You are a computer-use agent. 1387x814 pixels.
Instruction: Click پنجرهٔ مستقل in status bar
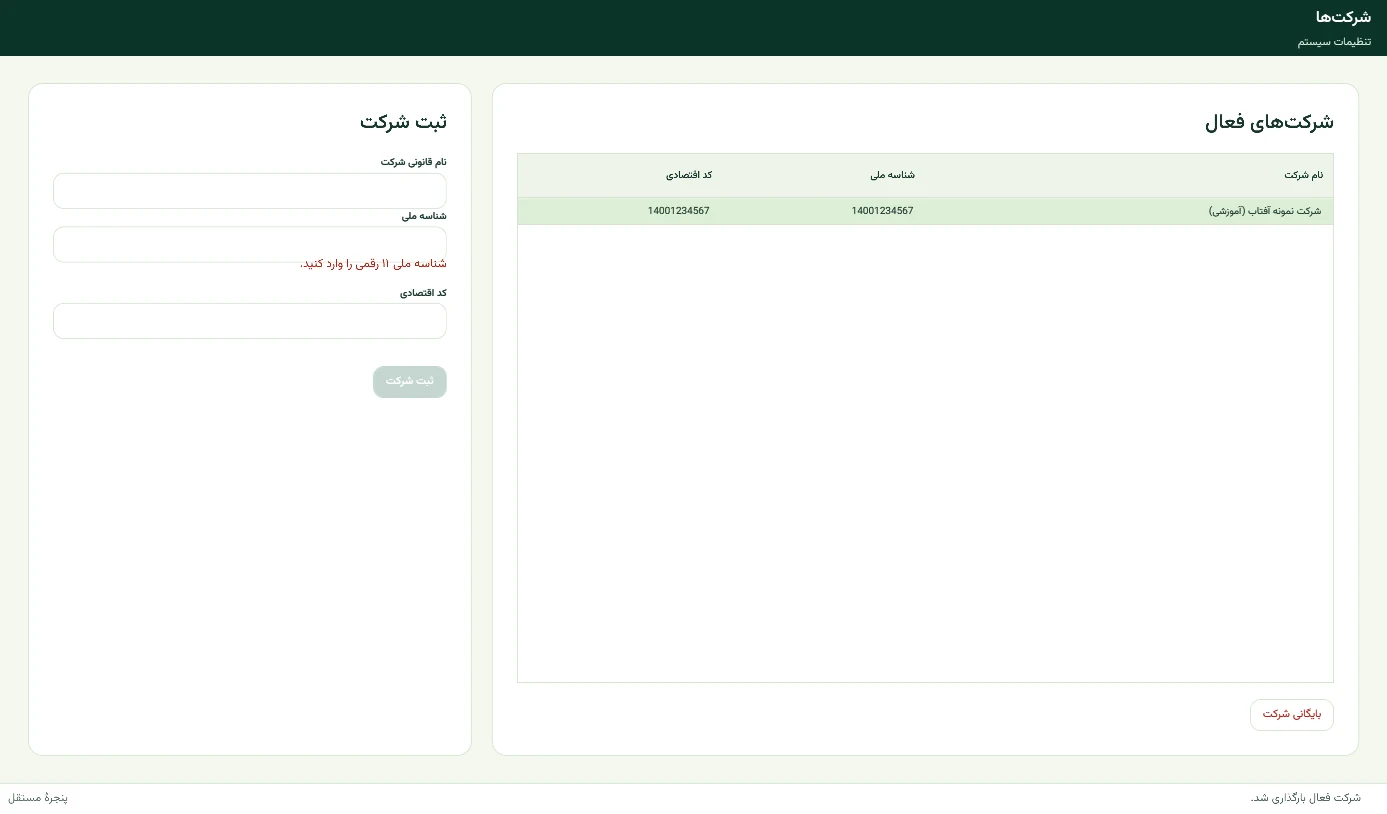(x=38, y=798)
